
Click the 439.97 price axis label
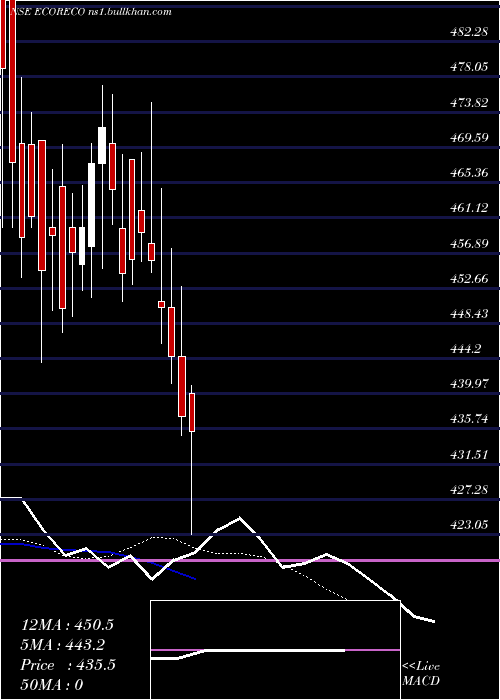point(468,384)
